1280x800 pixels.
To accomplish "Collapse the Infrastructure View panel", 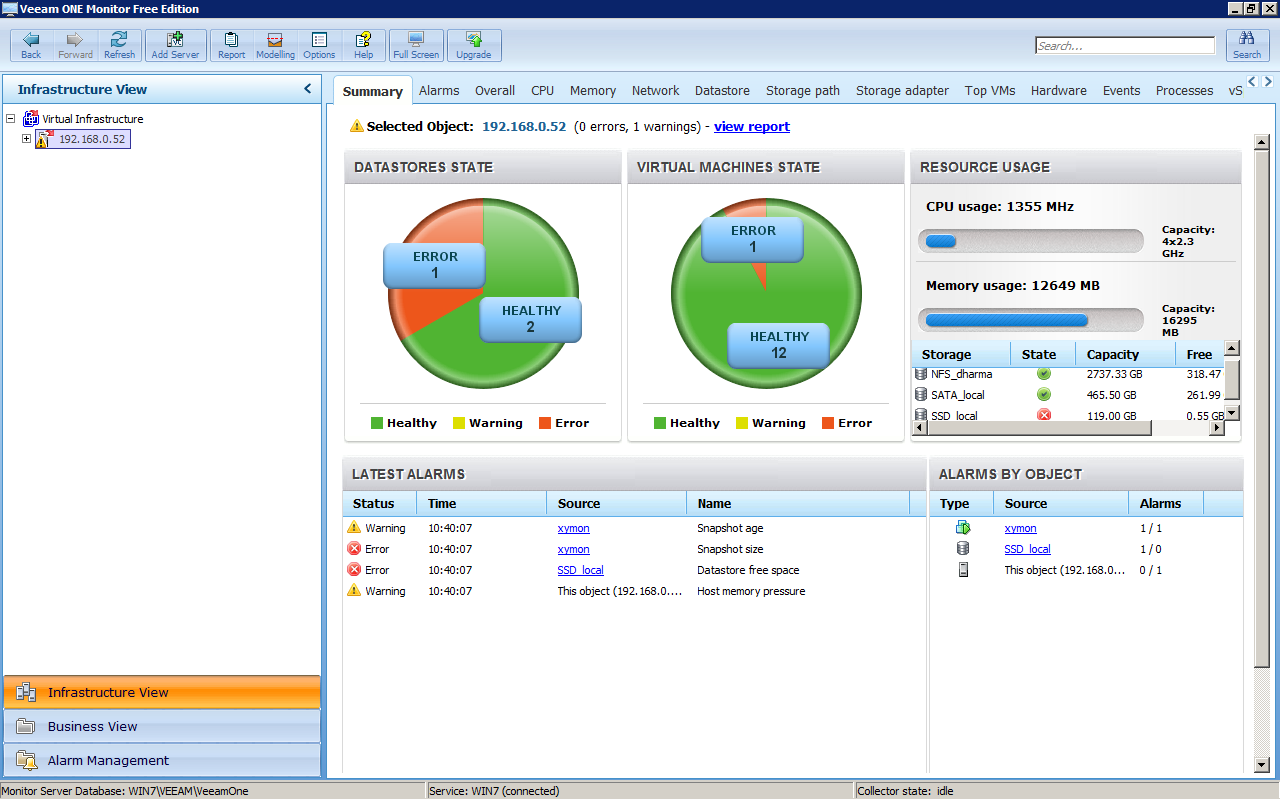I will pos(308,89).
